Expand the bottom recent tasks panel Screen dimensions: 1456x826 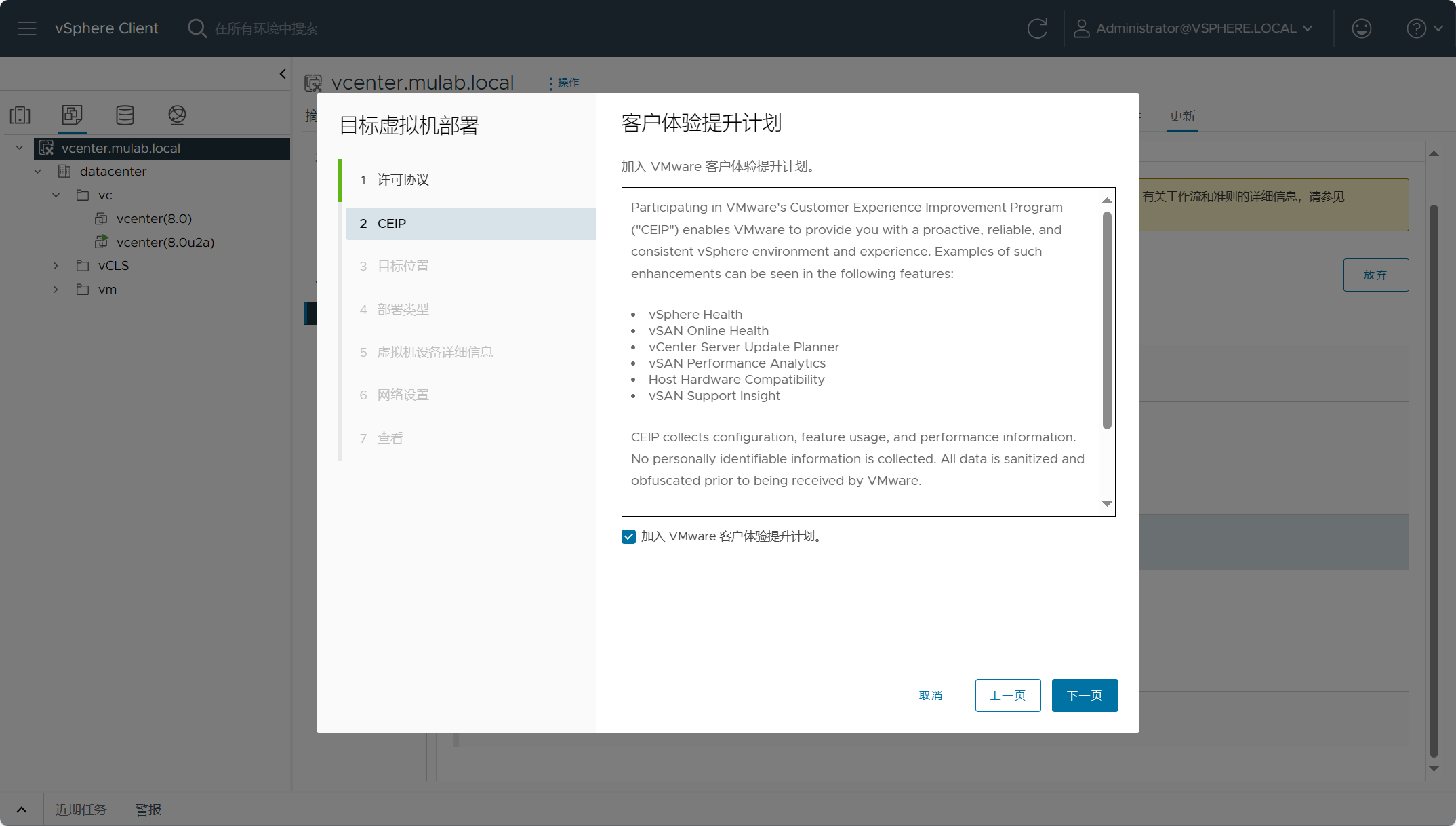point(22,810)
